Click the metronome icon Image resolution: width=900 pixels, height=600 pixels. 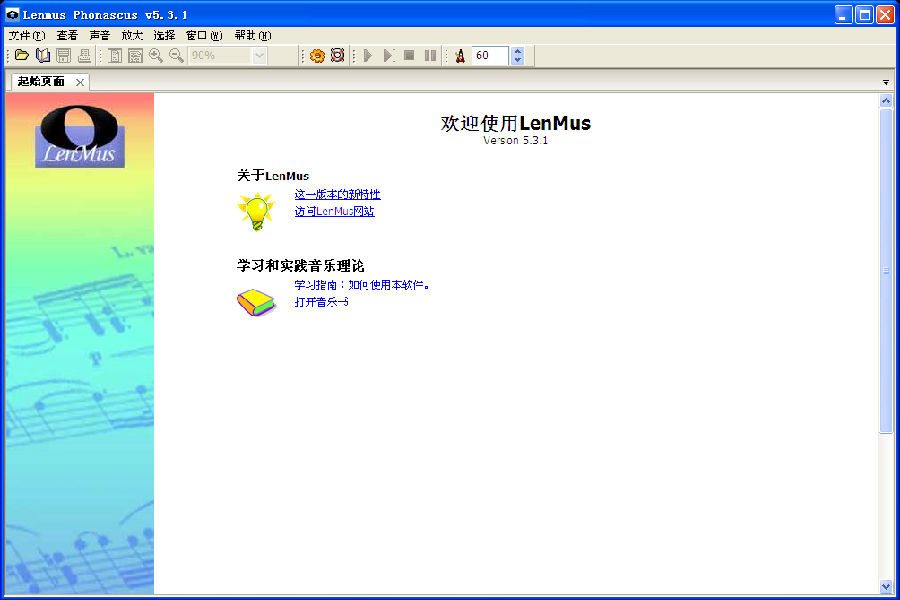[x=459, y=56]
